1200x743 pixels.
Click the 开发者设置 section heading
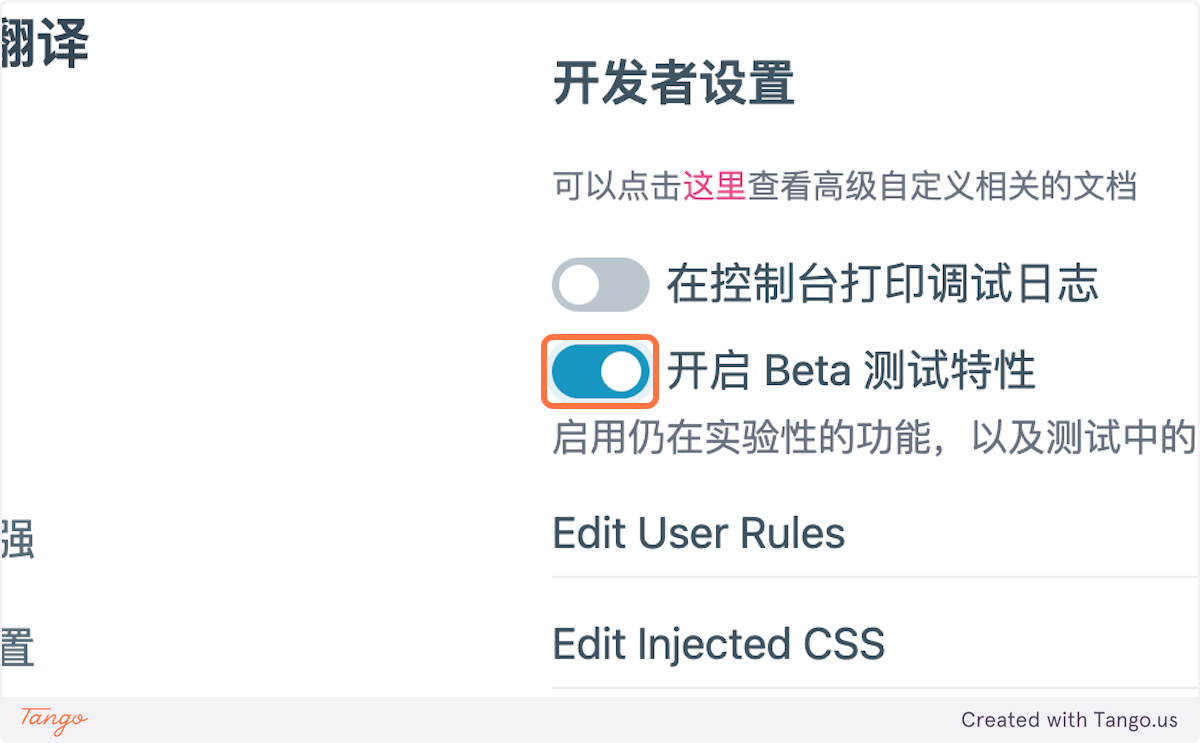pyautogui.click(x=674, y=83)
